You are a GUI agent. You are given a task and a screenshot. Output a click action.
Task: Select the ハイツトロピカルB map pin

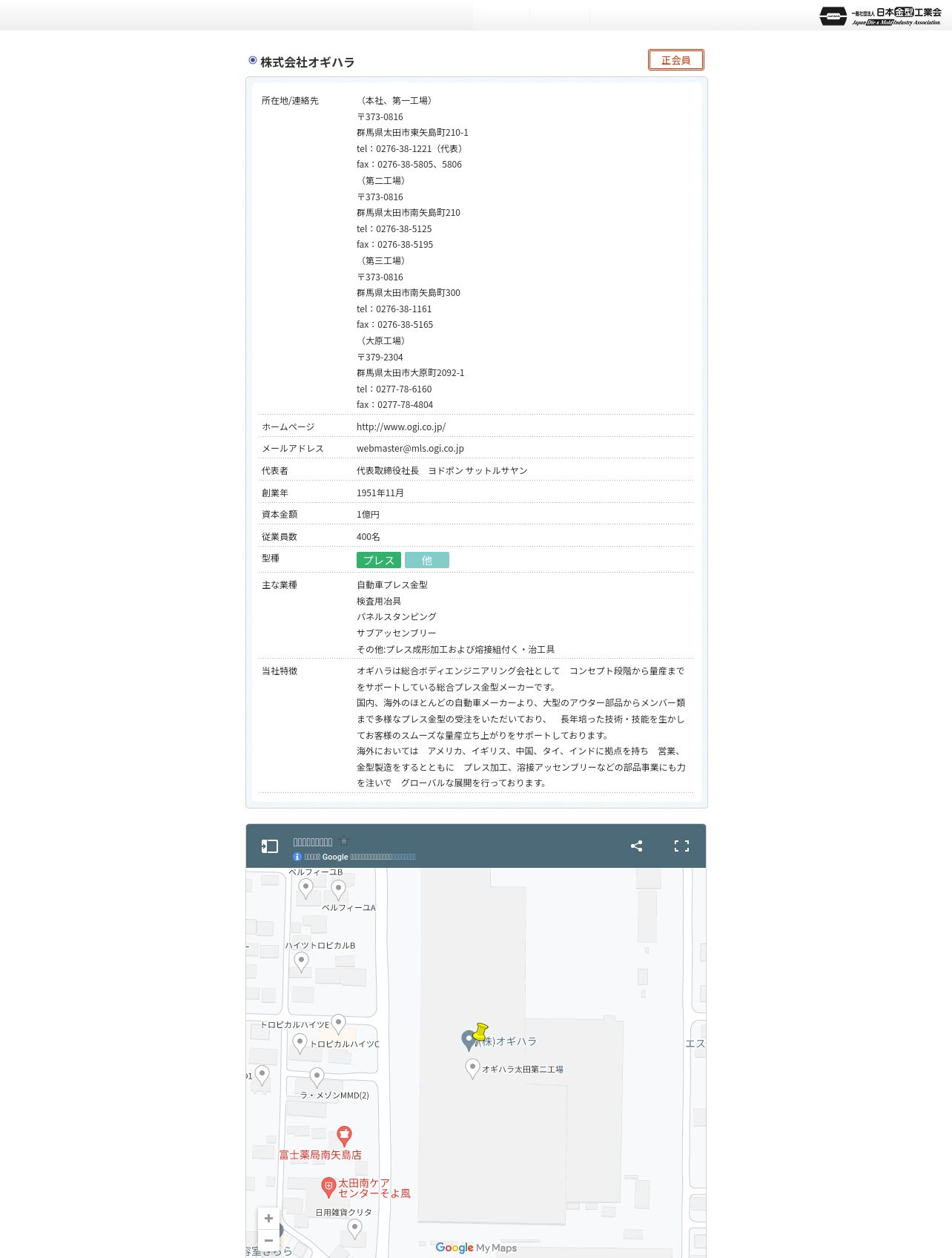click(301, 961)
